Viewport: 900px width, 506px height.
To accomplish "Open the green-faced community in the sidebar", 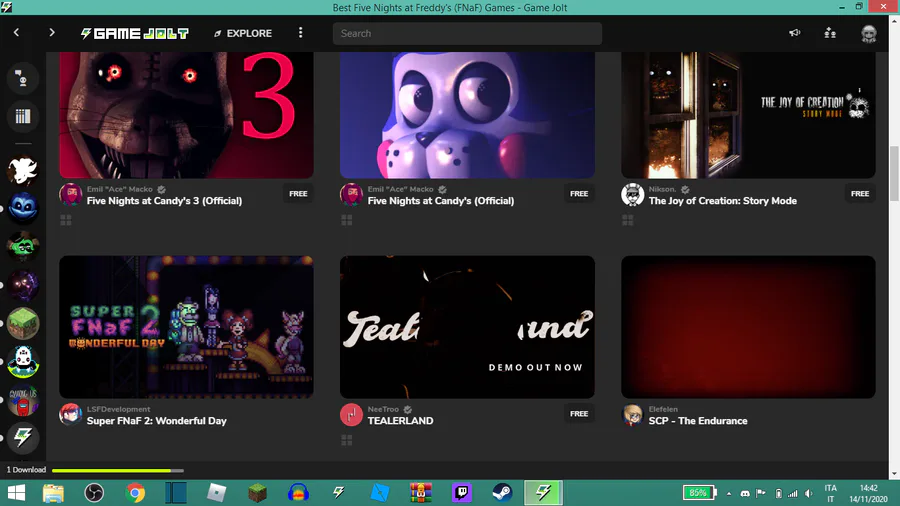I will pos(23,247).
